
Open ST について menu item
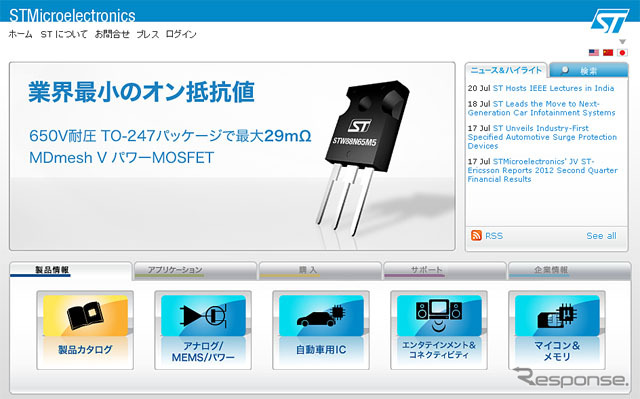coord(64,34)
